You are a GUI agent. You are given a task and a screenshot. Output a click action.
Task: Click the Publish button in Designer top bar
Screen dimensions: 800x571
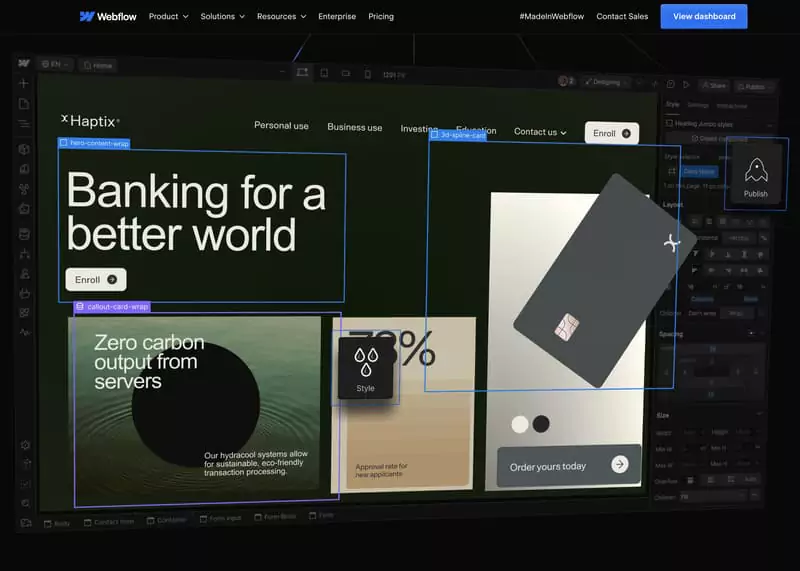pos(755,87)
